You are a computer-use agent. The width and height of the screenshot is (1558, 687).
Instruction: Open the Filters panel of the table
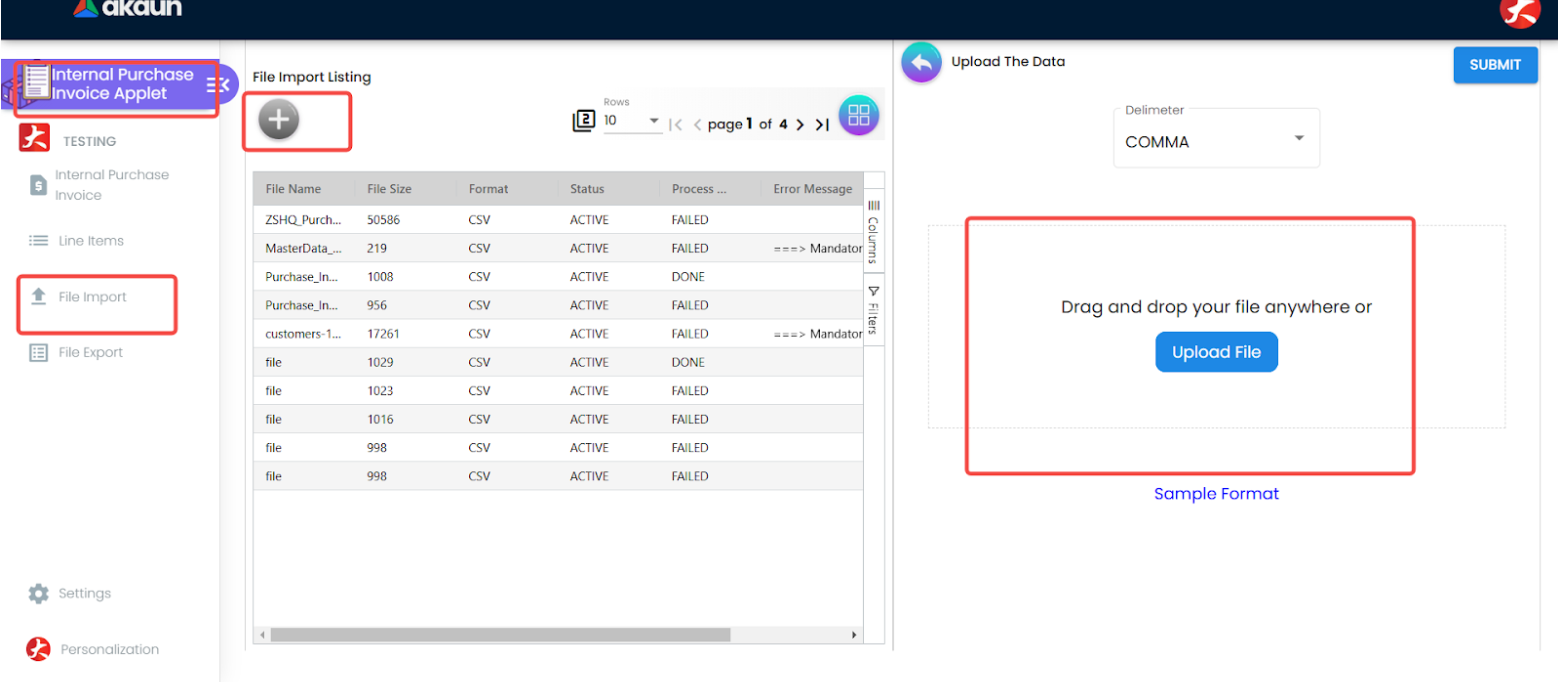pyautogui.click(x=874, y=313)
